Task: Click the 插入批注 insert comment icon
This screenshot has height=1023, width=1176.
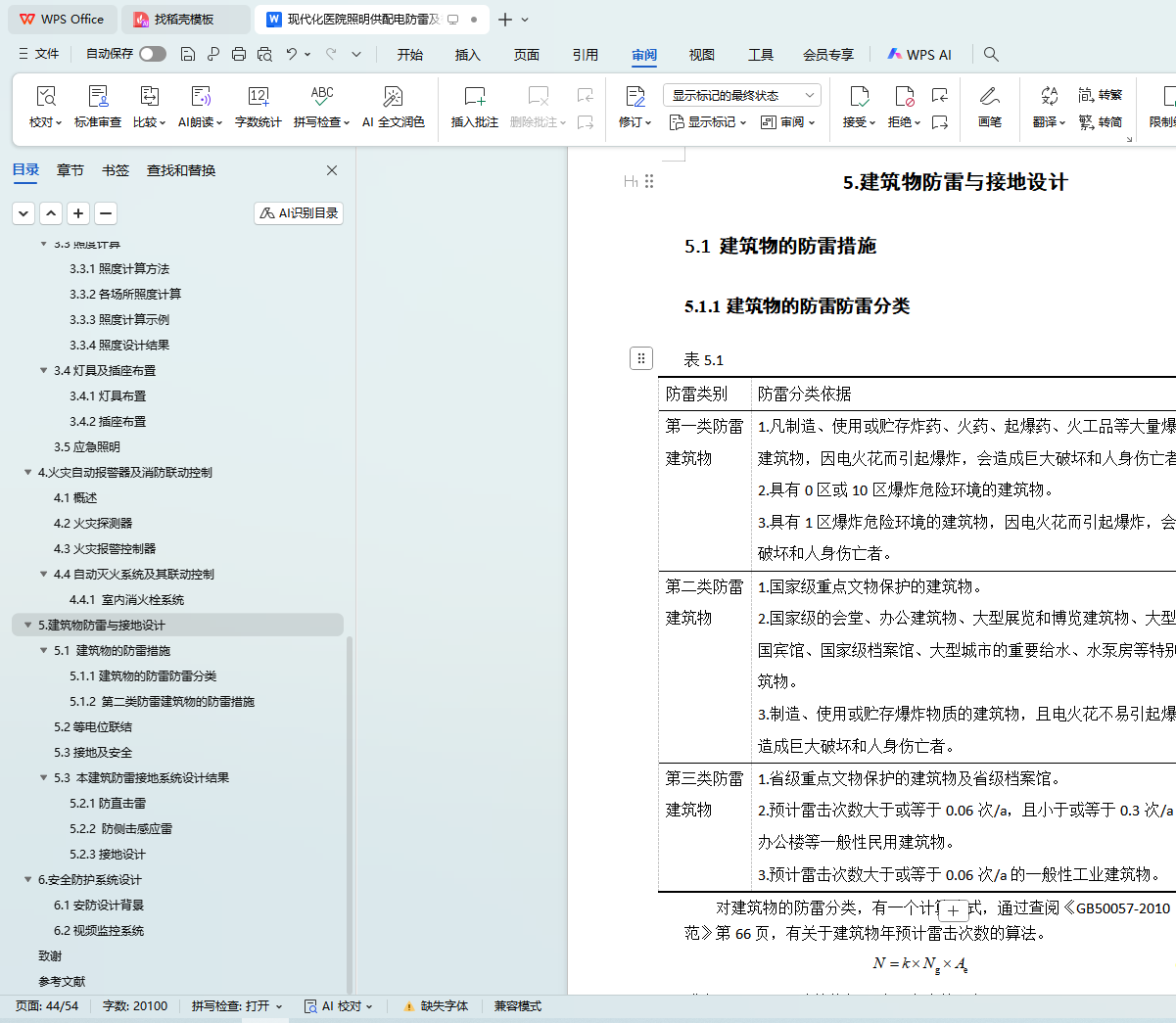Action: point(474,97)
